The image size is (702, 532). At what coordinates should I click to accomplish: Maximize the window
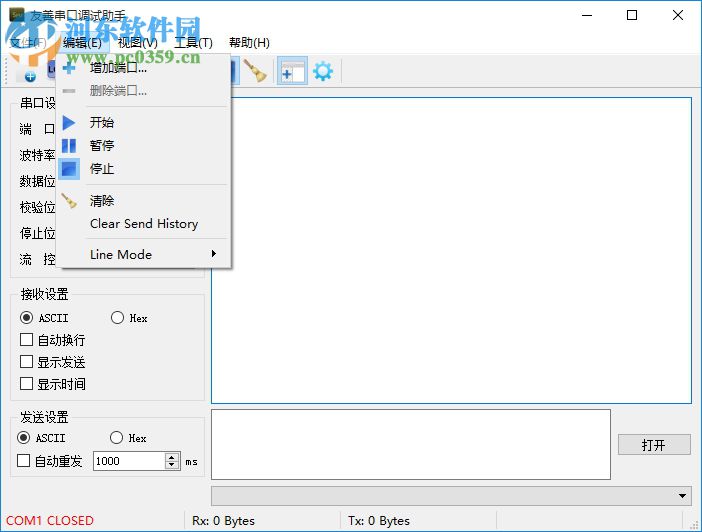pos(632,15)
